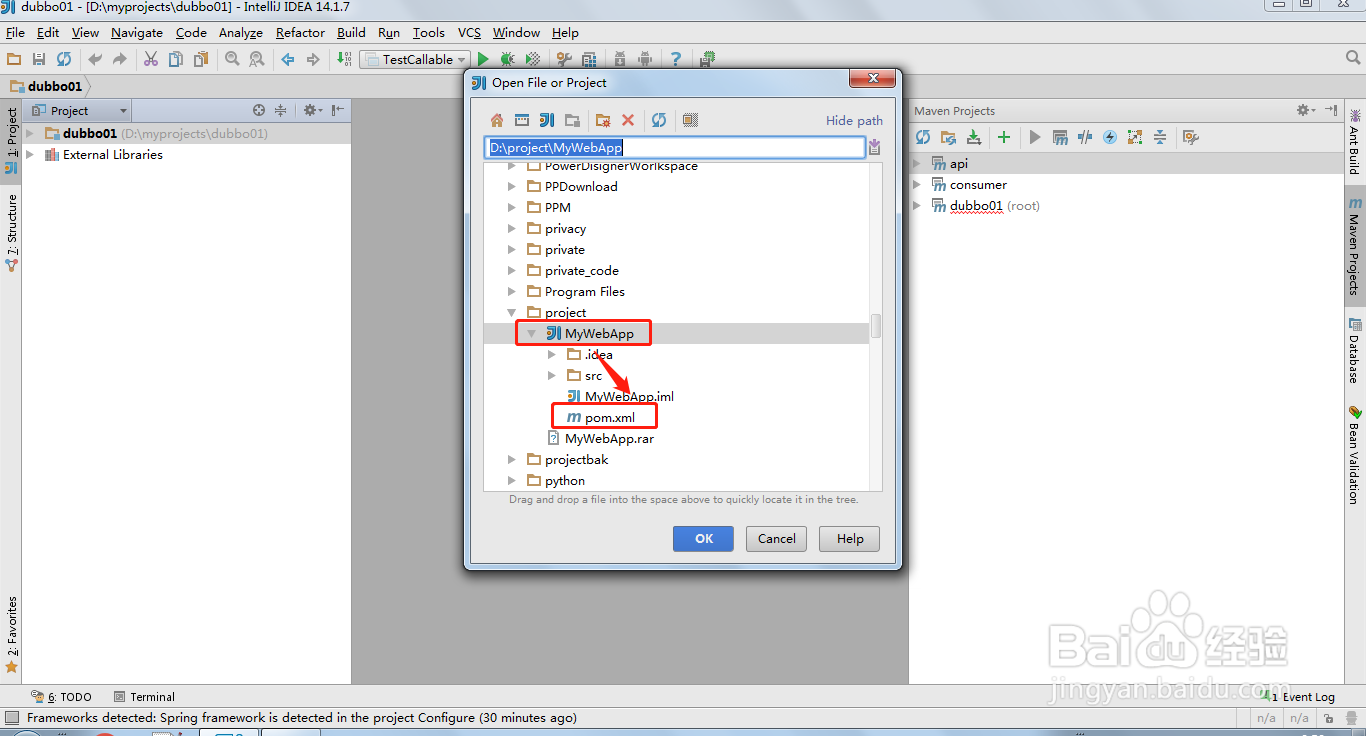Screen dimensions: 1366x736
Task: Open the Project view dropdown in Project panel
Action: 80,111
